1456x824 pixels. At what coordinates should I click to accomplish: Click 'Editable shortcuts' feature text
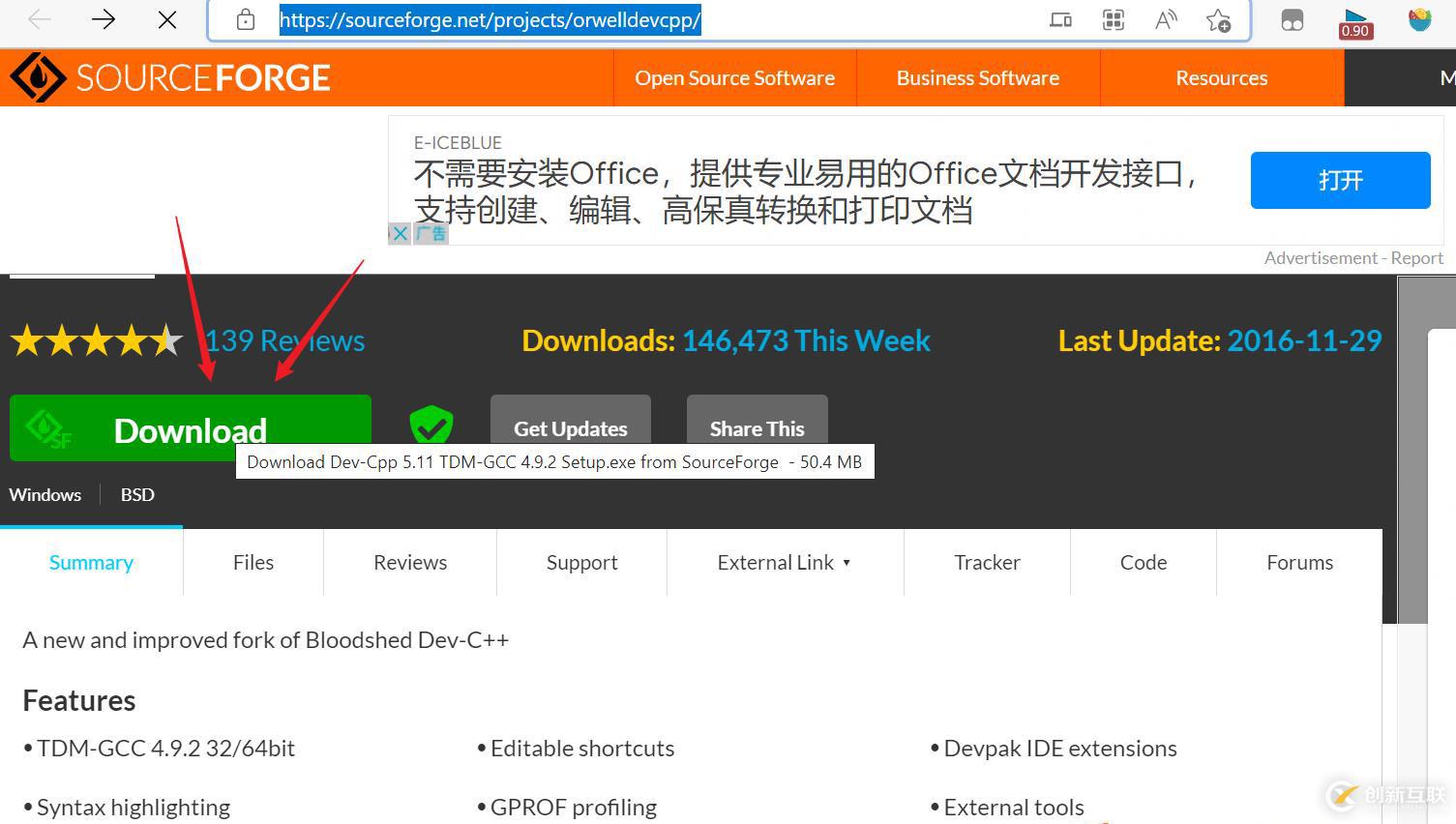click(x=582, y=749)
